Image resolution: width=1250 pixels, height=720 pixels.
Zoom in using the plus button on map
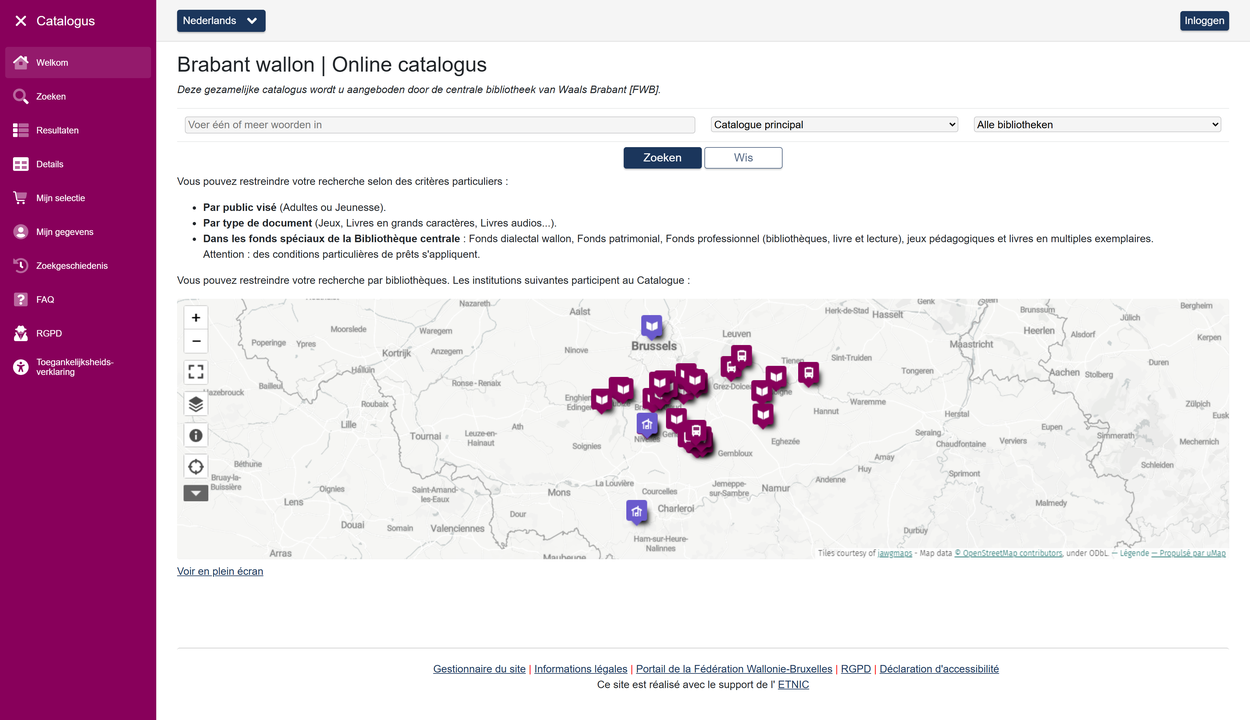click(196, 317)
